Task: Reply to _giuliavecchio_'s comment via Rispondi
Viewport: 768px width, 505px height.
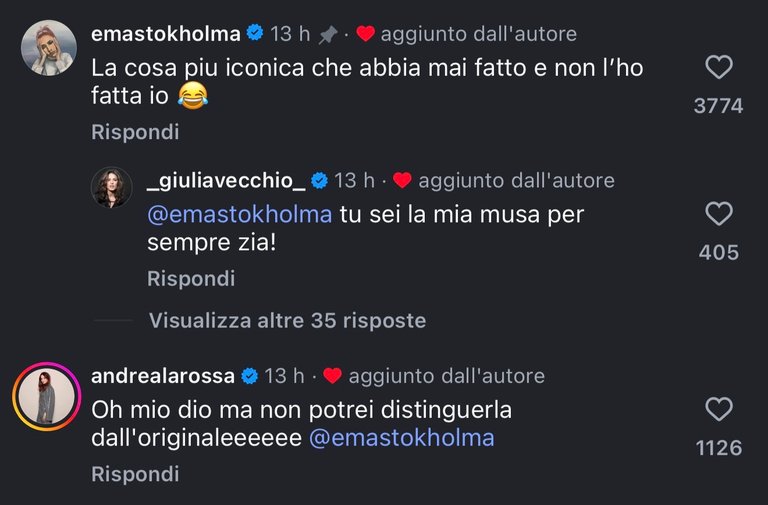Action: point(191,279)
